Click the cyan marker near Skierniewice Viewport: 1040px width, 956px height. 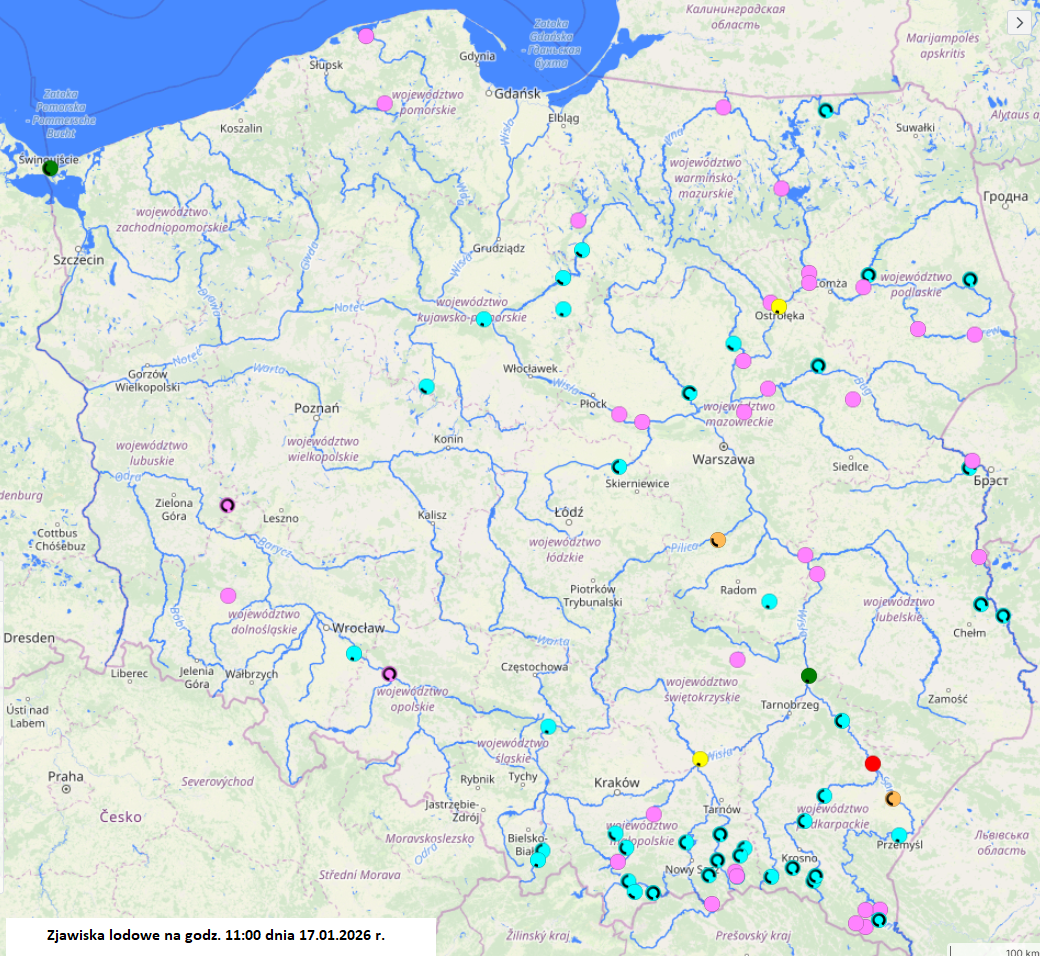pyautogui.click(x=617, y=464)
